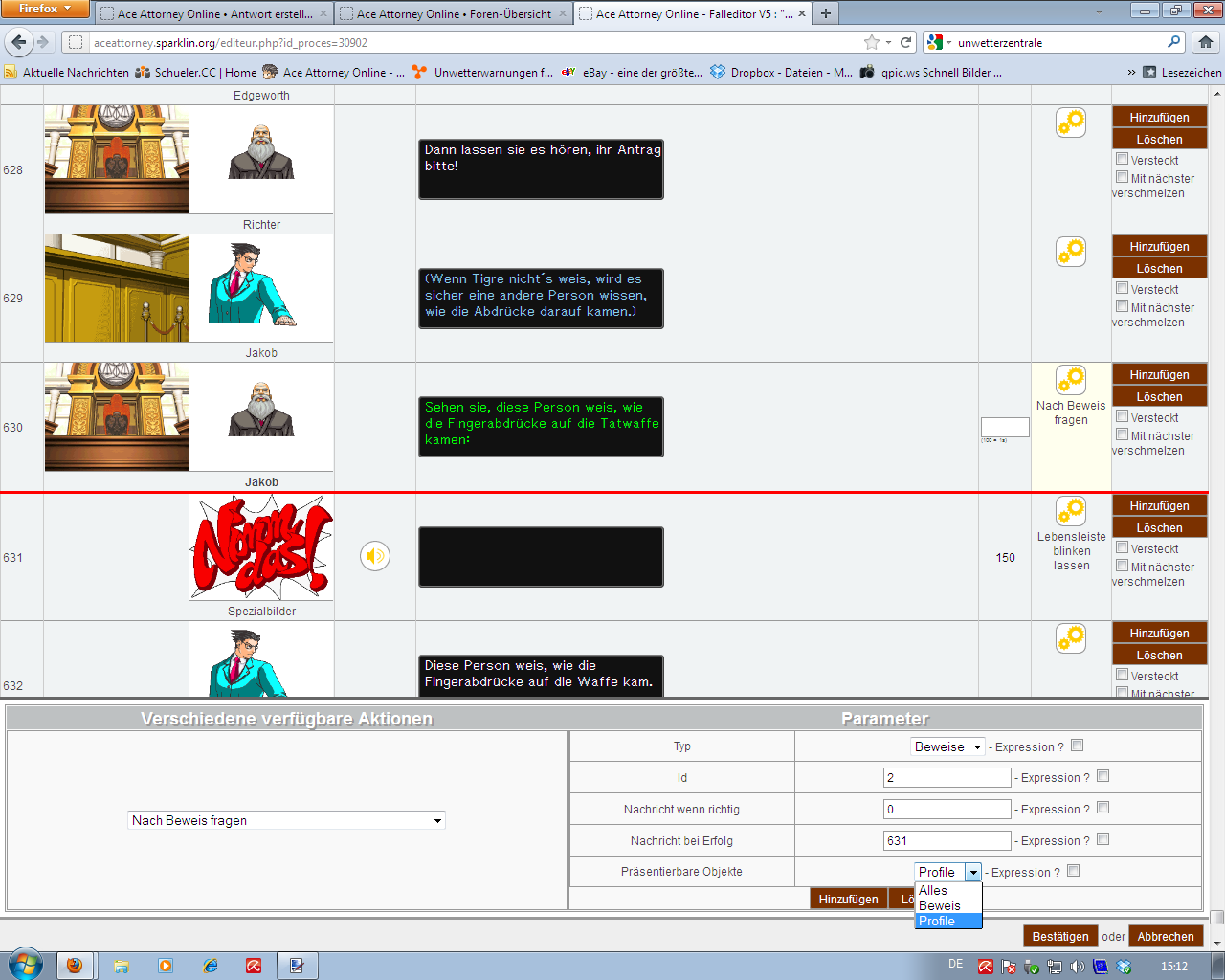Click the speaker sound icon in row 631
The height and width of the screenshot is (980, 1225).
point(375,556)
